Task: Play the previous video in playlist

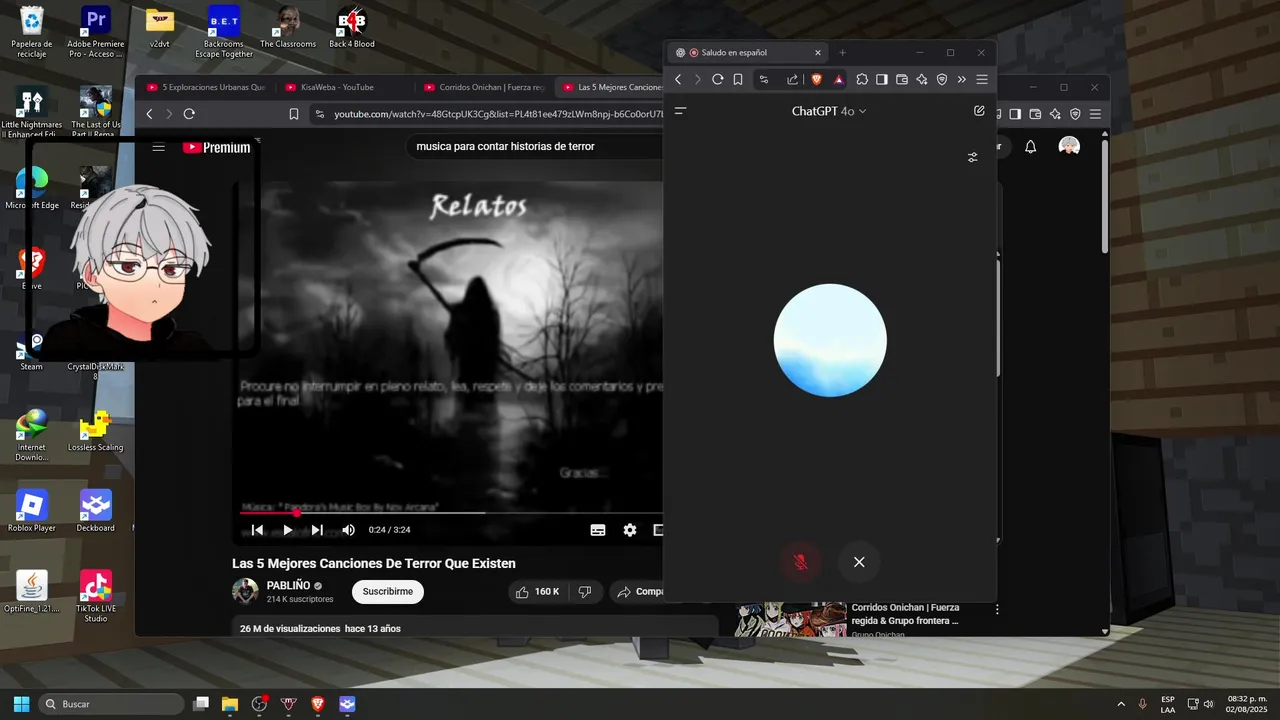Action: tap(257, 530)
